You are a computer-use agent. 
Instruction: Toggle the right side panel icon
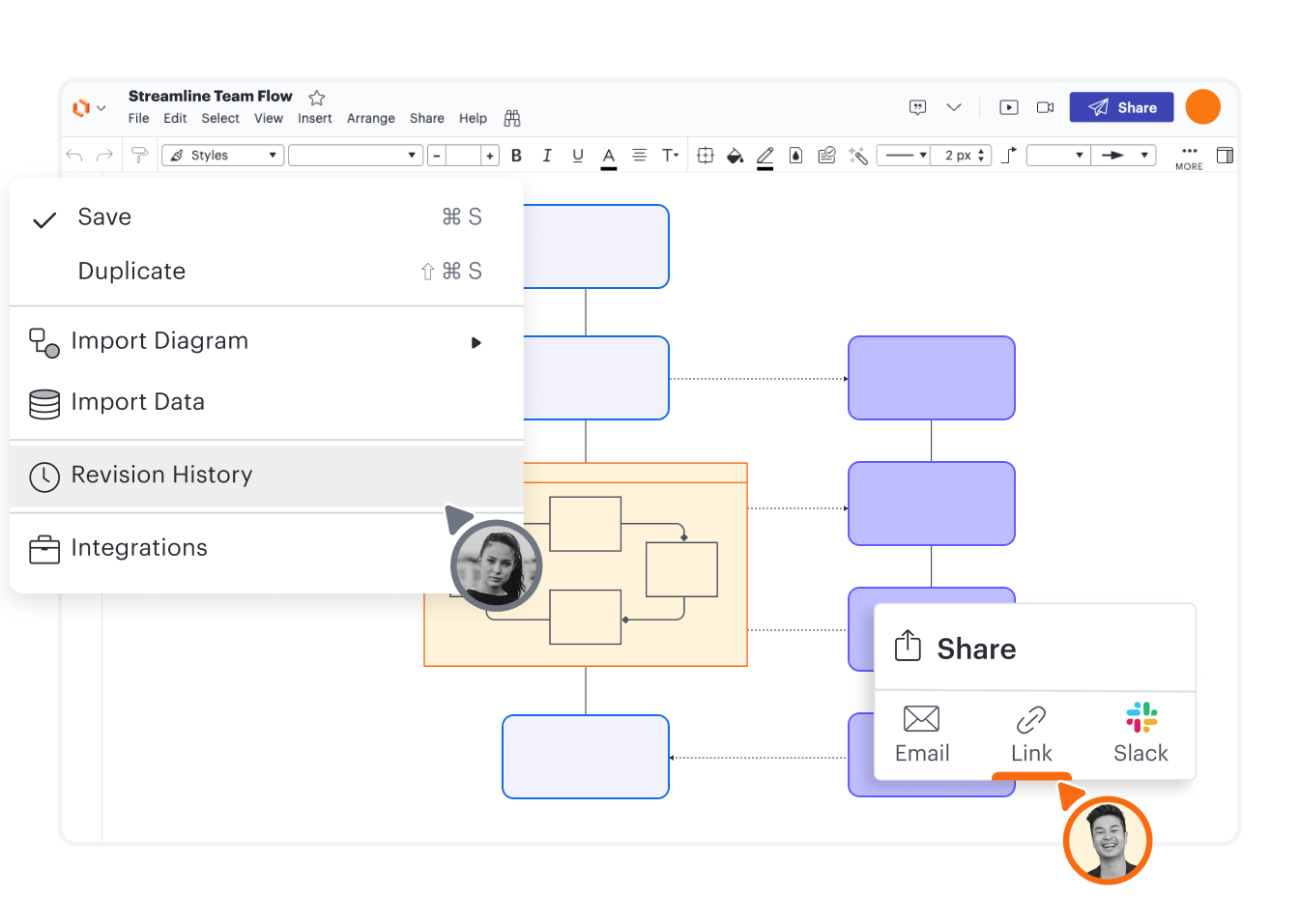[1225, 156]
